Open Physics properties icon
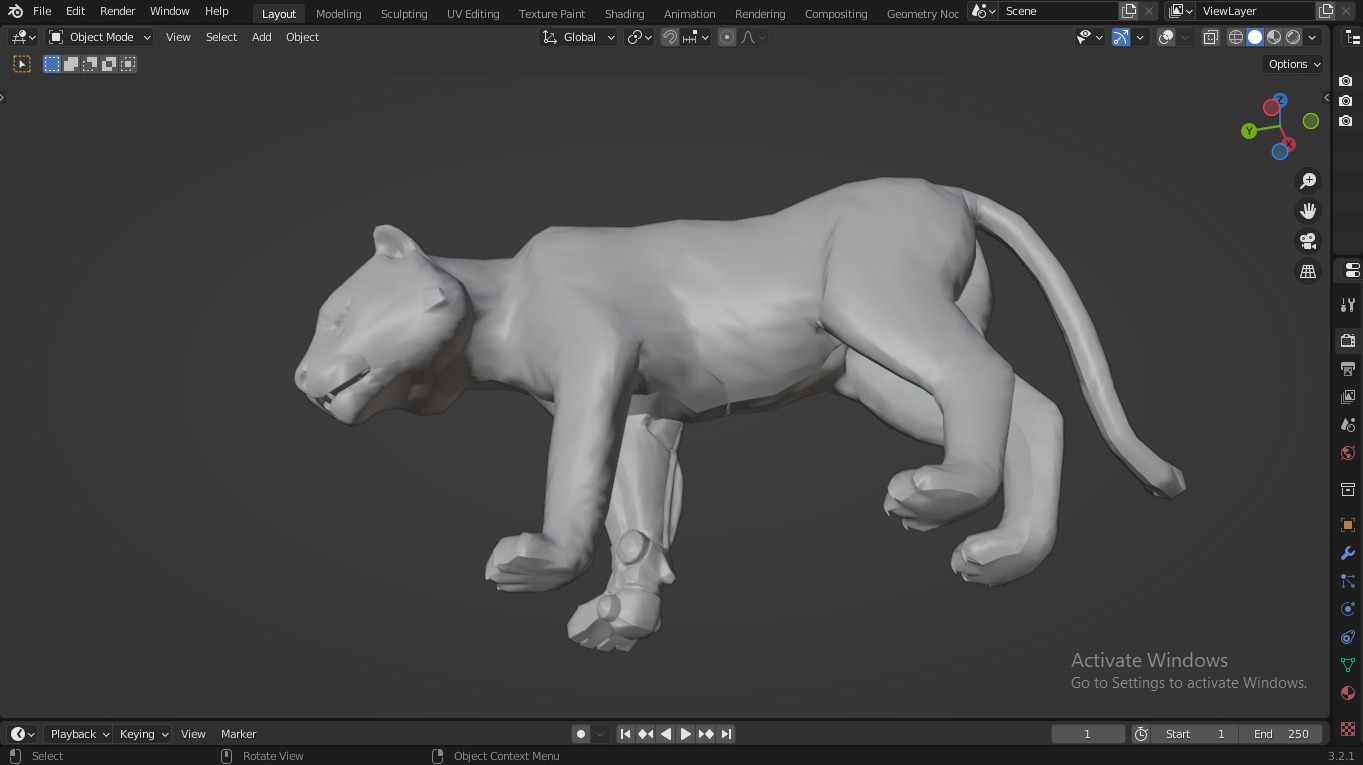The width and height of the screenshot is (1363, 765). click(1348, 609)
